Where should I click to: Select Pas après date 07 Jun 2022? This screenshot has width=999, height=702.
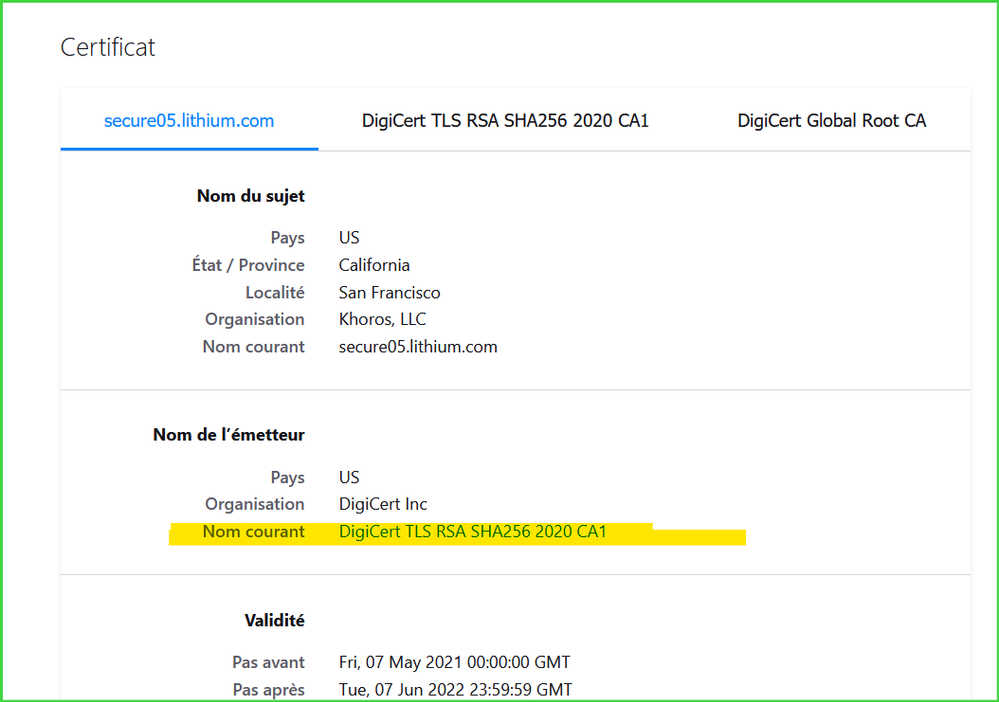click(456, 689)
